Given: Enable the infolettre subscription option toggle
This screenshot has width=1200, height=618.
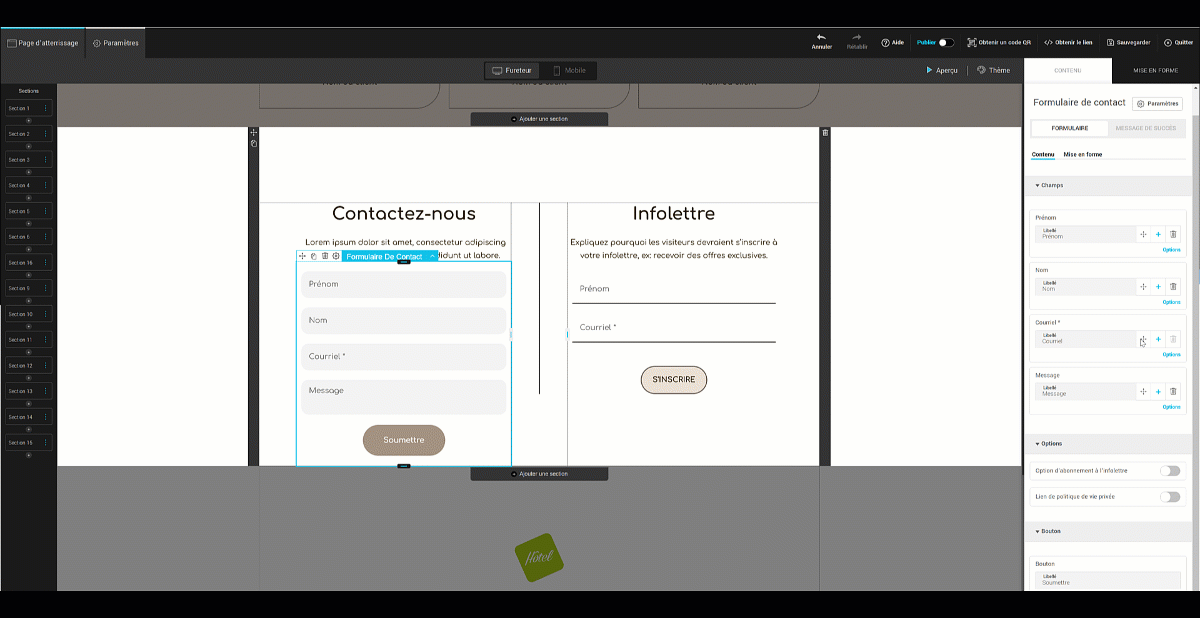Looking at the screenshot, I should click(1169, 470).
